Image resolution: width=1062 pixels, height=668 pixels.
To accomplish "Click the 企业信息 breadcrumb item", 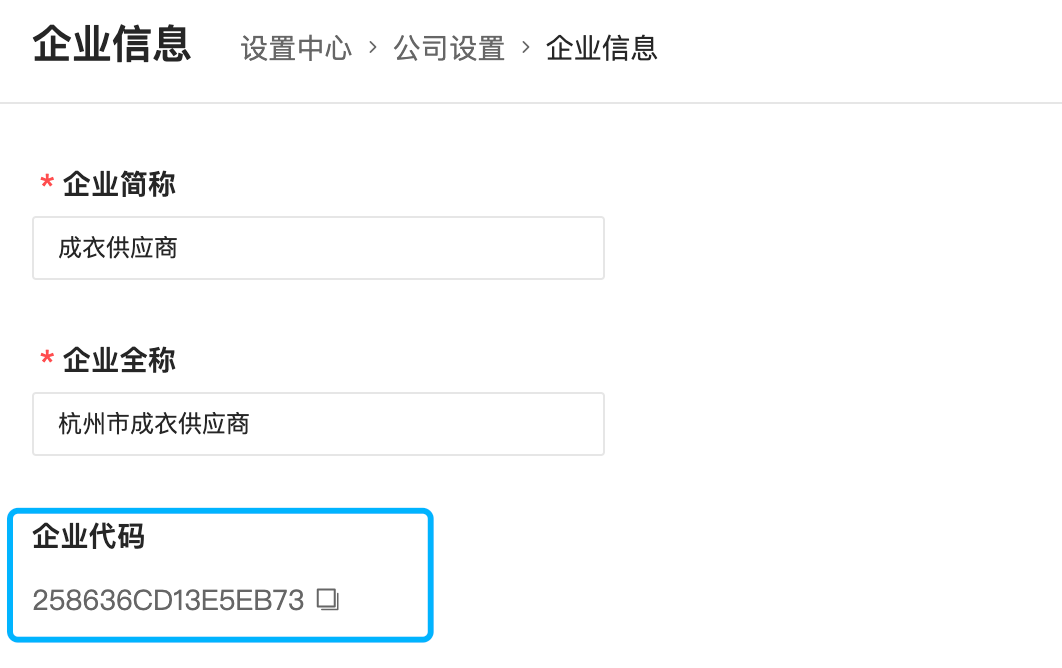I will tap(601, 48).
